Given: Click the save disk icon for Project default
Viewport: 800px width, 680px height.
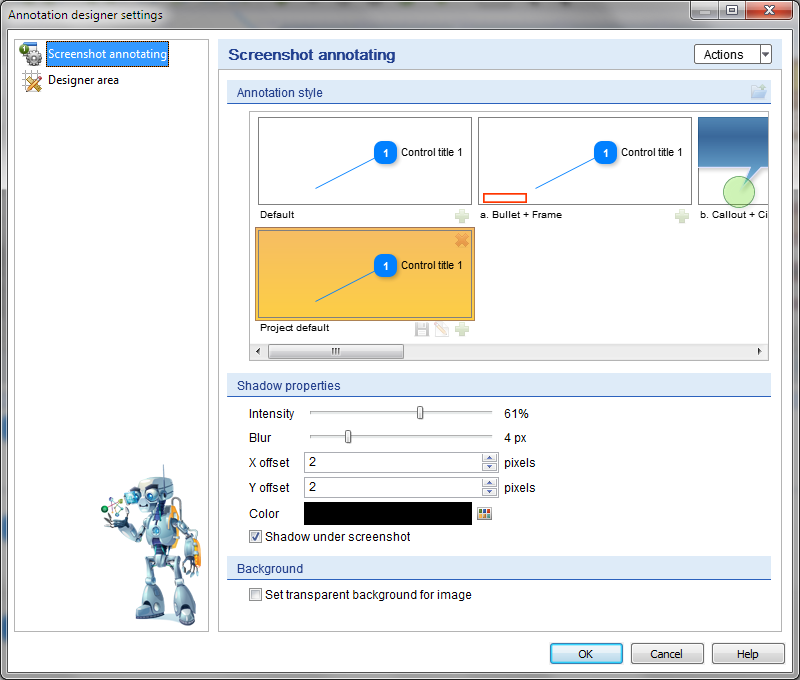Looking at the screenshot, I should (421, 329).
